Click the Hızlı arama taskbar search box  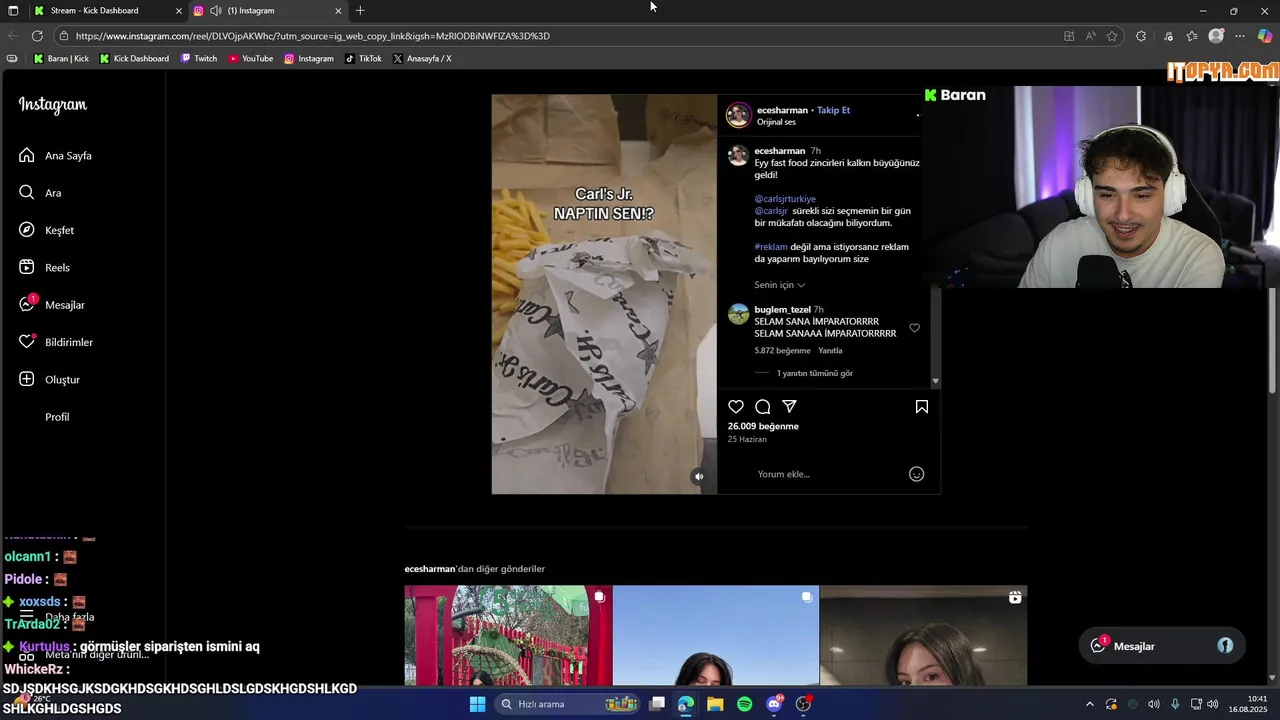click(x=570, y=704)
